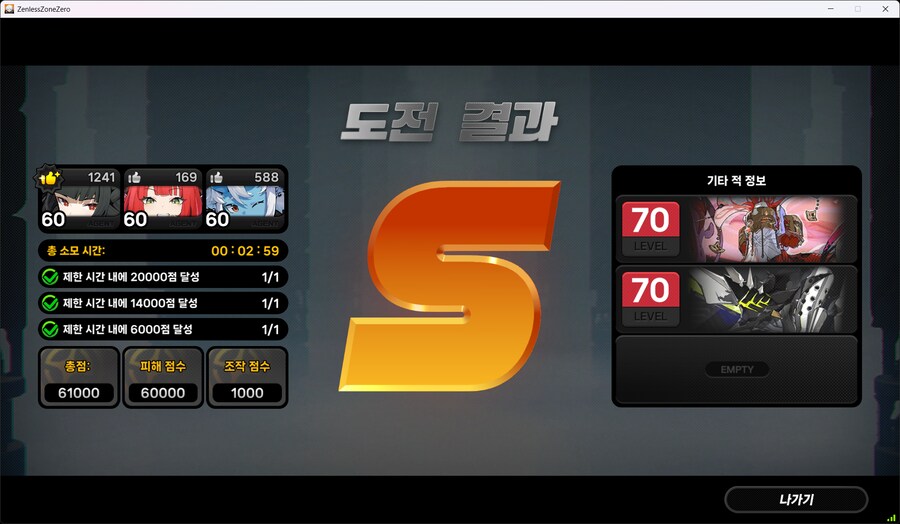Image resolution: width=900 pixels, height=524 pixels.
Task: Click the EMPTY enemy slot
Action: pos(736,370)
